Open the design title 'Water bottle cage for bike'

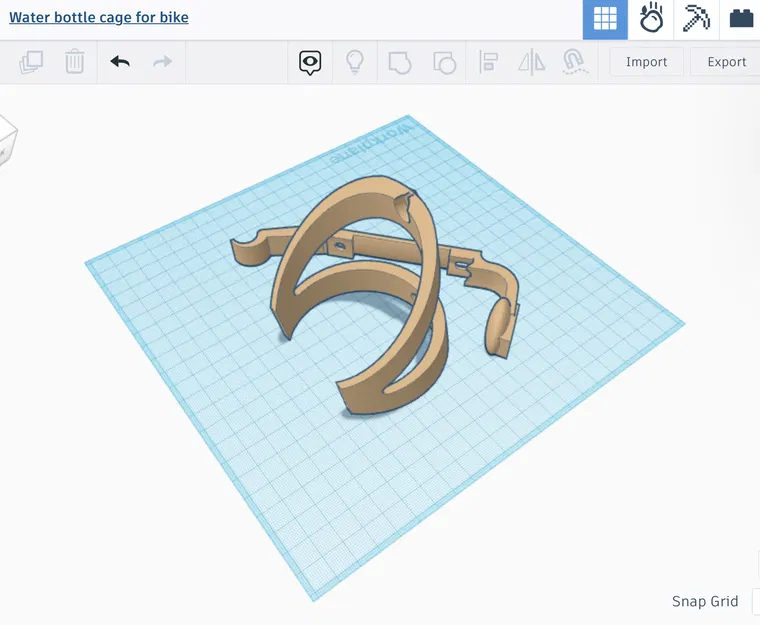coord(99,17)
